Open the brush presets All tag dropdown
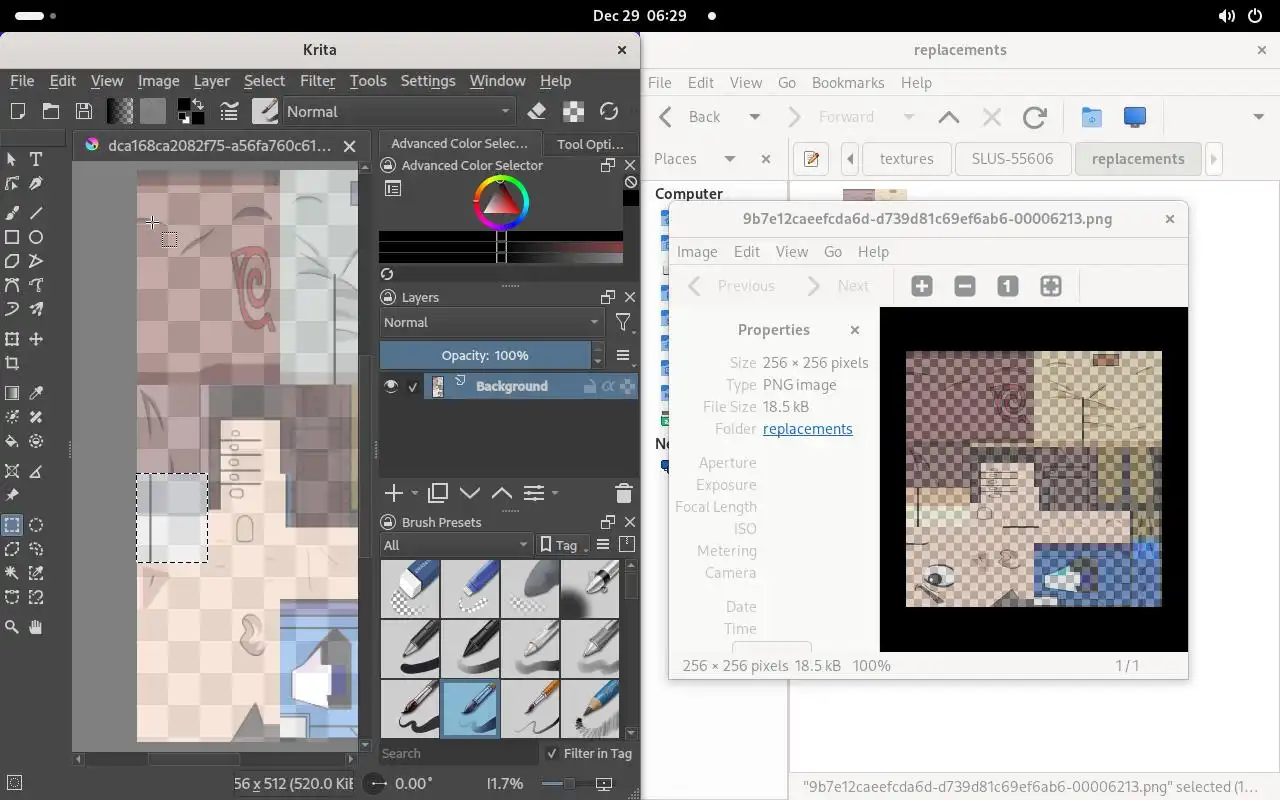Image resolution: width=1280 pixels, height=800 pixels. (456, 545)
